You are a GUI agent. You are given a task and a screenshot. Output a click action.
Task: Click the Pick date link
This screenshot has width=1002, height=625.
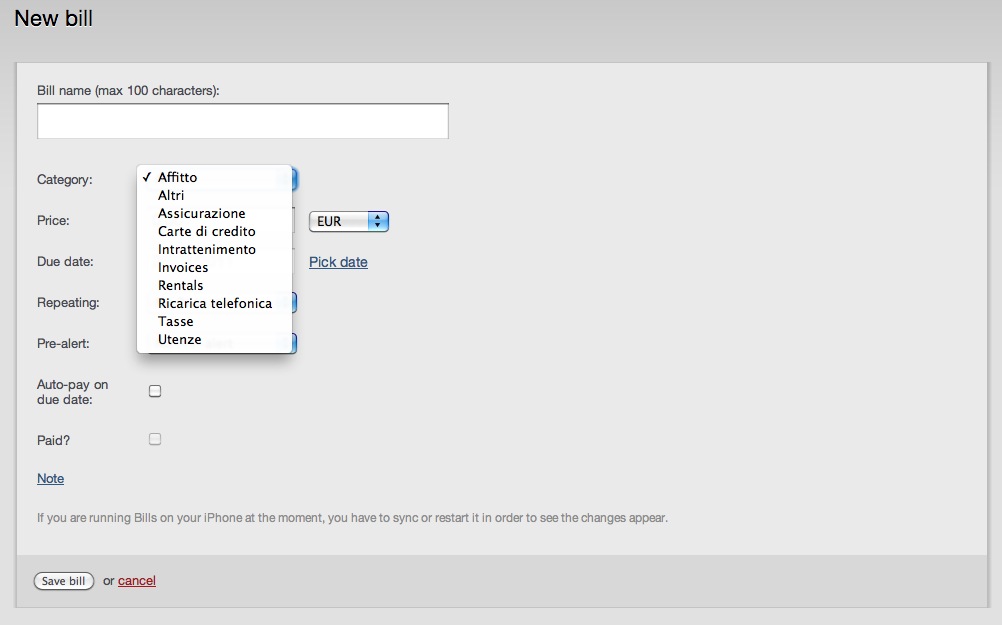click(338, 262)
